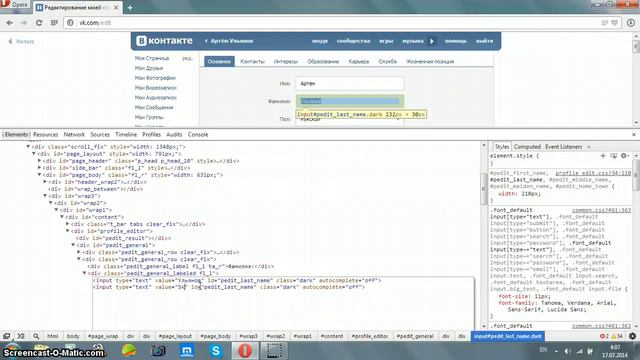Collapse the page_body div node
The width and height of the screenshot is (640, 360).
pyautogui.click(x=40, y=175)
